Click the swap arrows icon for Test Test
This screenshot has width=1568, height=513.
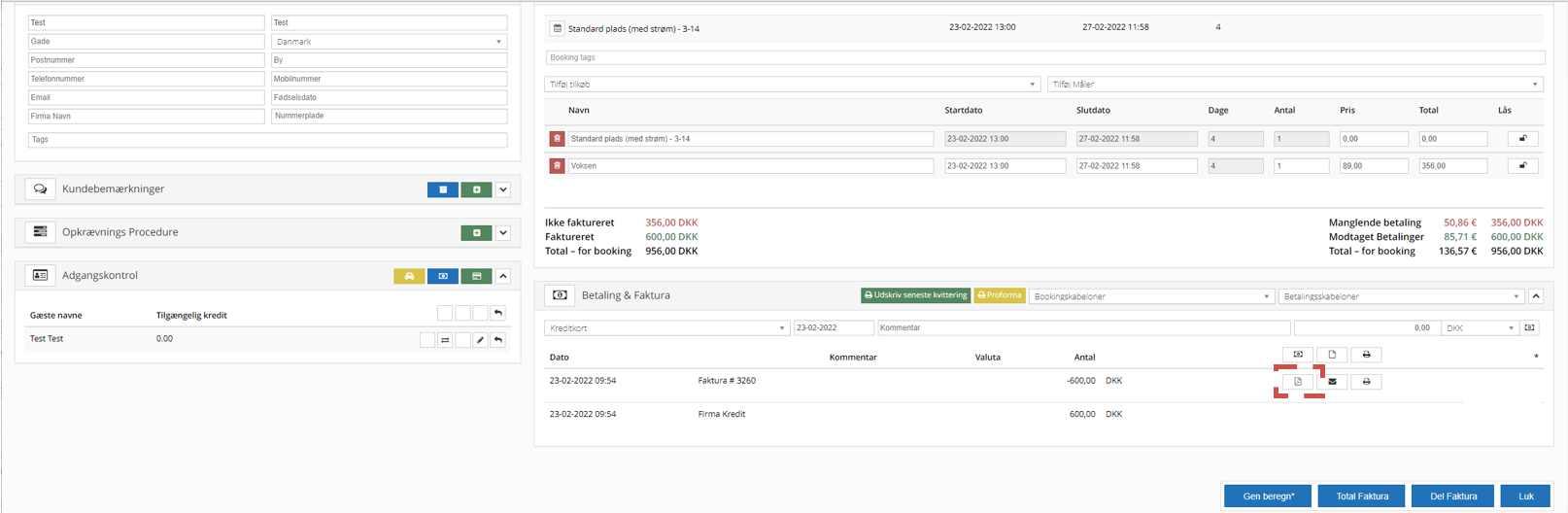pos(445,340)
